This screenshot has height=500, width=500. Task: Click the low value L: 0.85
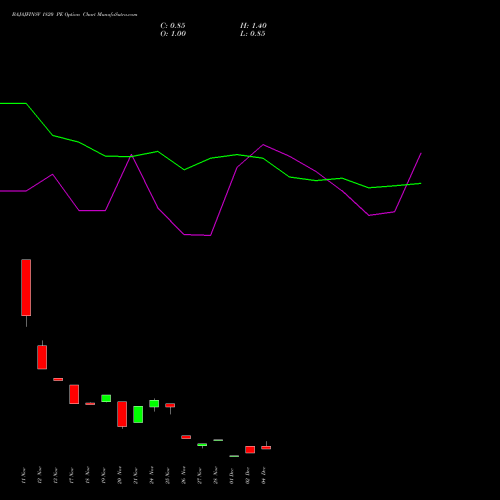pos(253,34)
